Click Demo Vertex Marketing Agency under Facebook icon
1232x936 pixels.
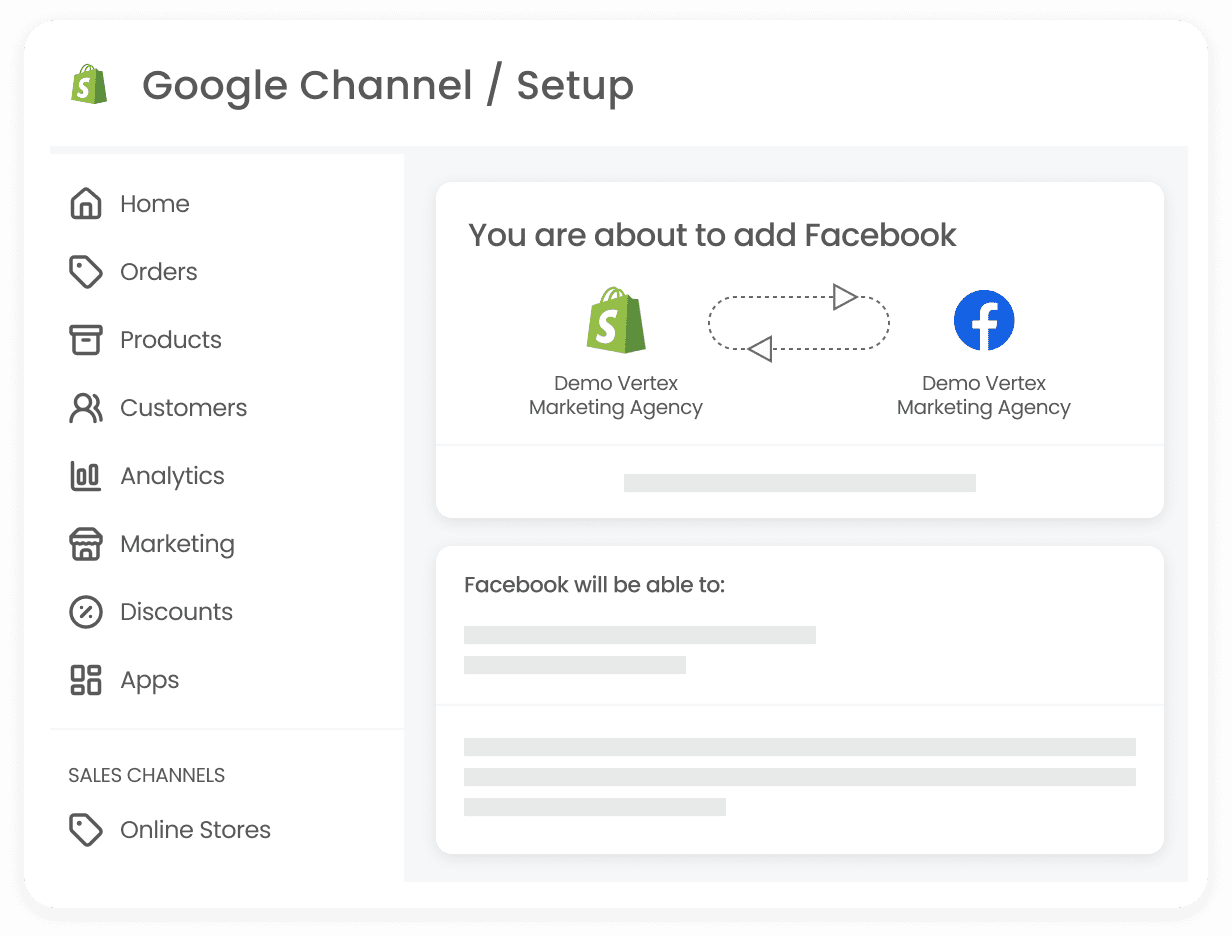point(984,395)
